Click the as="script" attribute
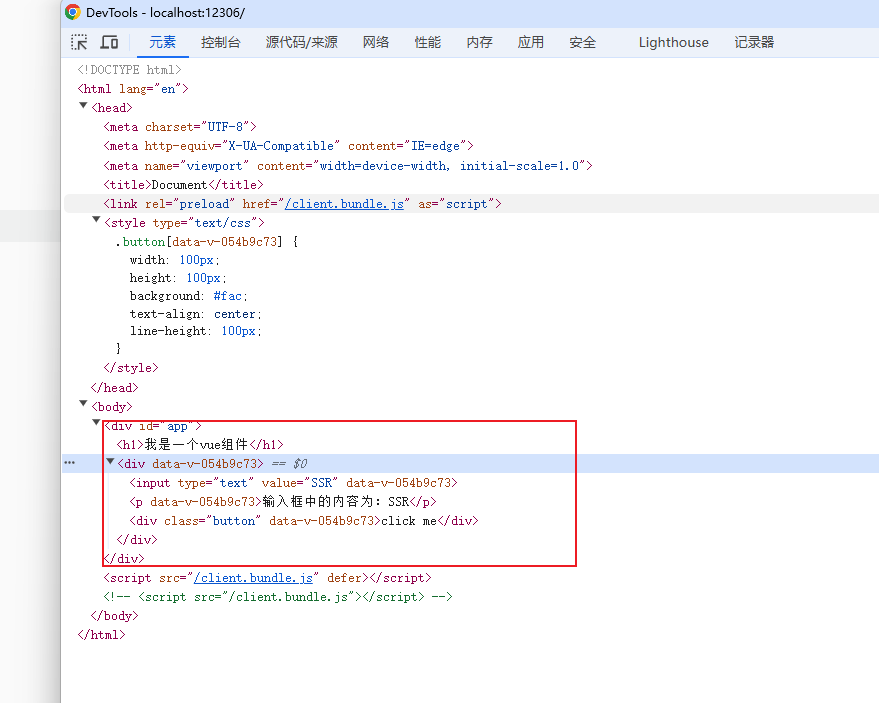This screenshot has height=703, width=879. [456, 204]
